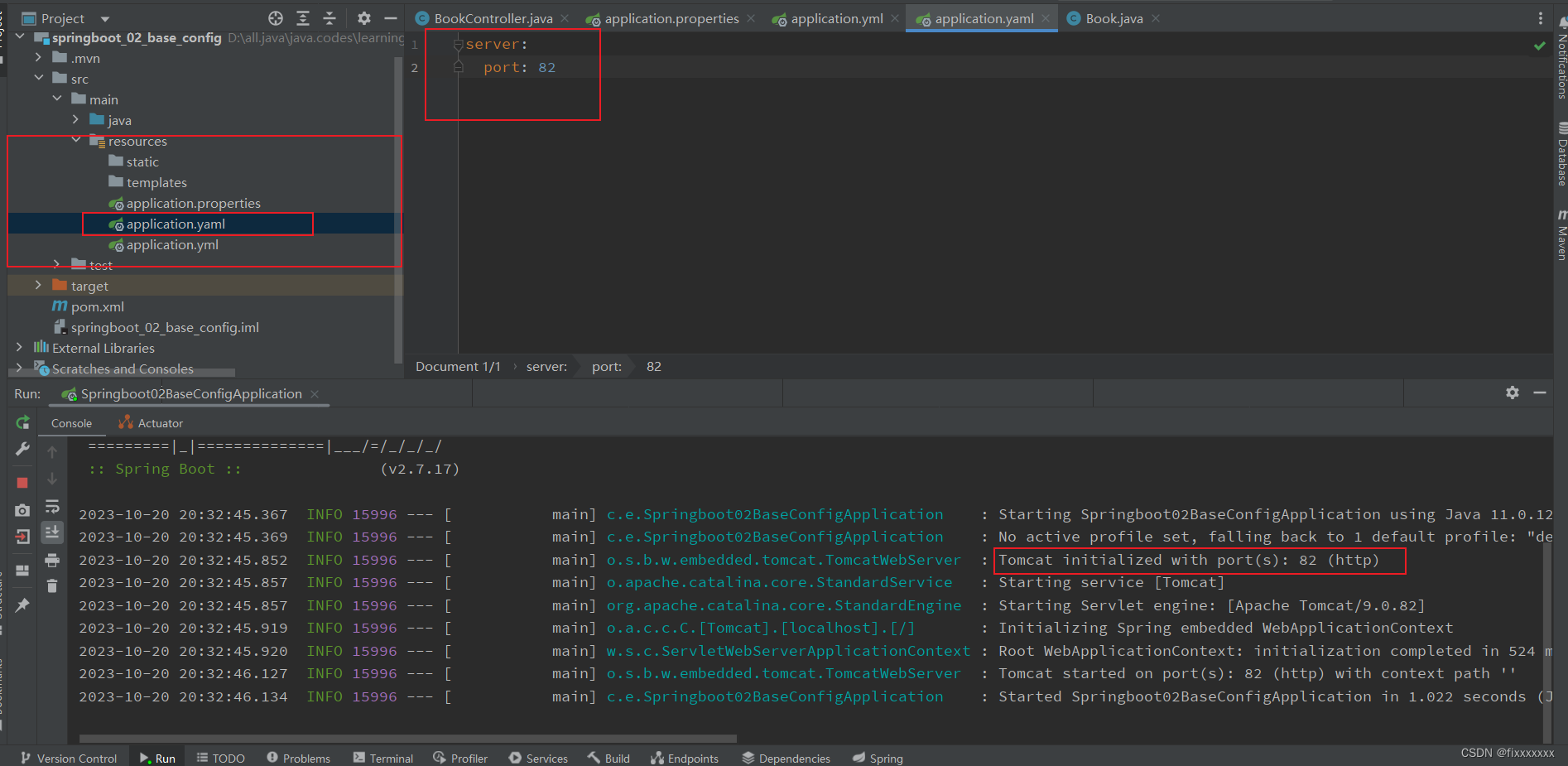Open the Endpoints tool window
This screenshot has height=766, width=1568.
(x=685, y=758)
